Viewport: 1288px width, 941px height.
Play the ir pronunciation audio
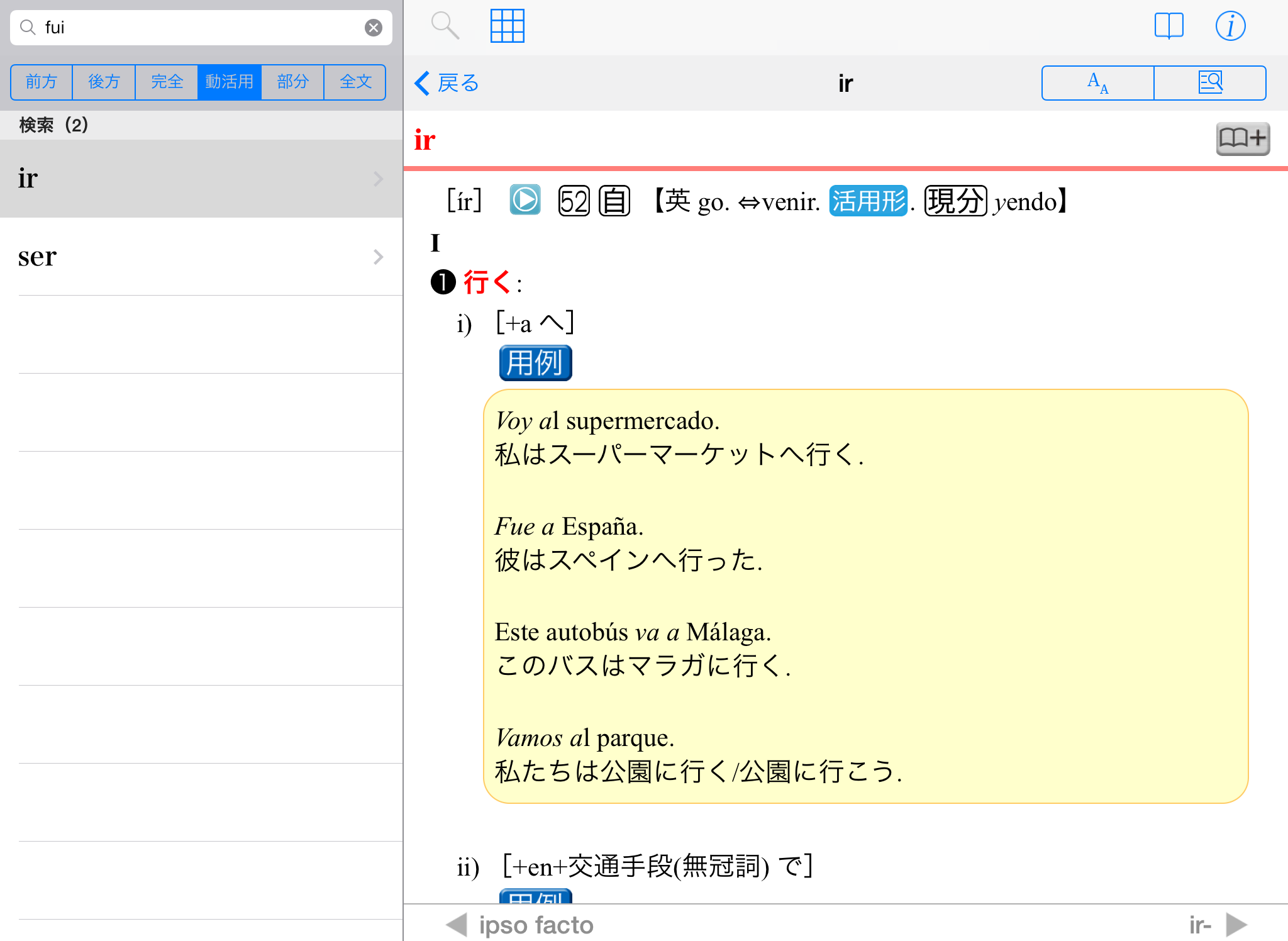pyautogui.click(x=525, y=201)
